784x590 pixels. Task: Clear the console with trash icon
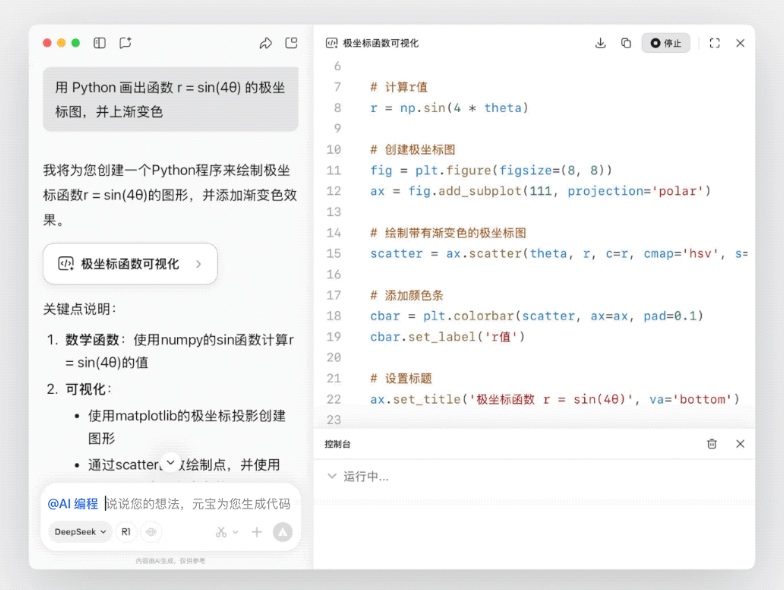pos(712,443)
